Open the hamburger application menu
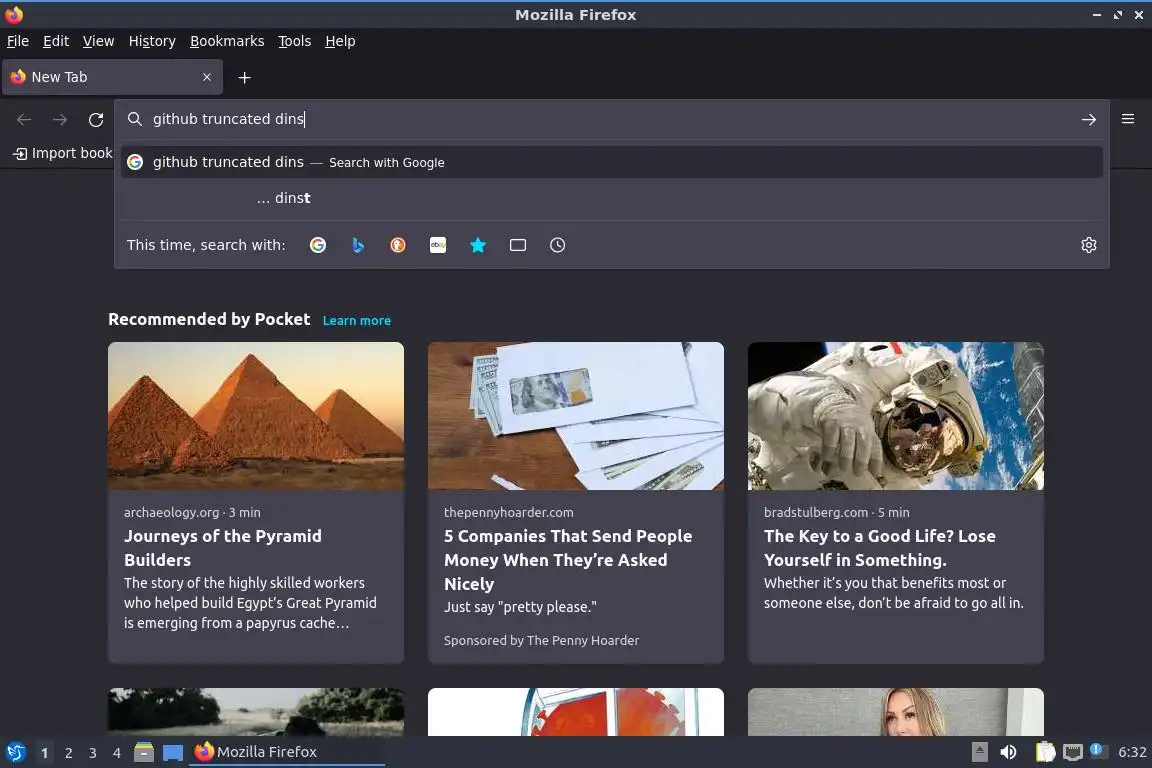 pos(1128,119)
